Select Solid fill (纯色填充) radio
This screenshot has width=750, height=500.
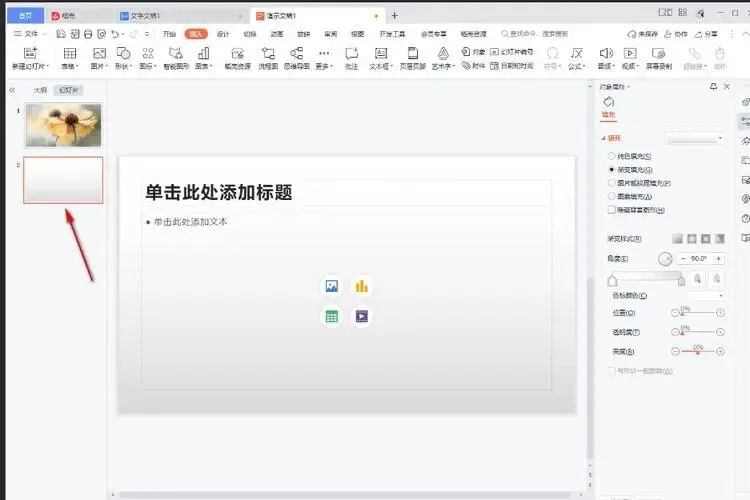click(611, 156)
